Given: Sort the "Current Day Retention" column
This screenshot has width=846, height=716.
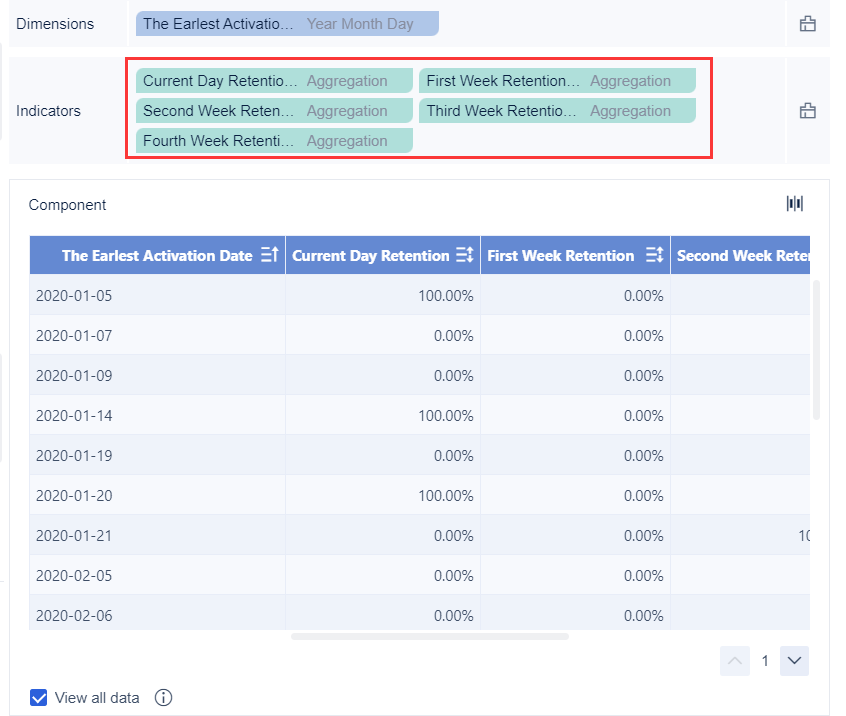Looking at the screenshot, I should pos(463,256).
